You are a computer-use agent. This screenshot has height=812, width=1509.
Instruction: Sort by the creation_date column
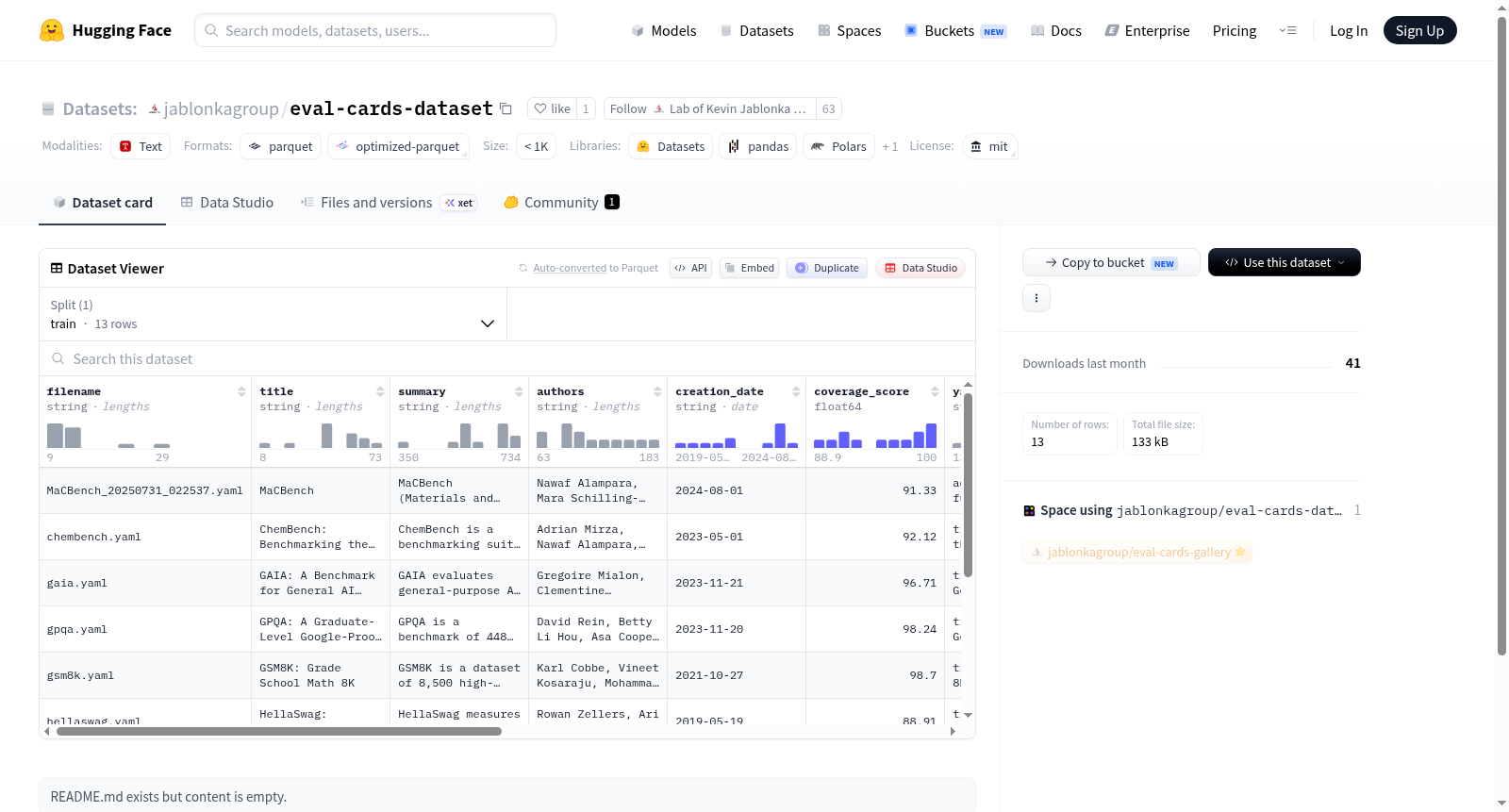pos(796,391)
